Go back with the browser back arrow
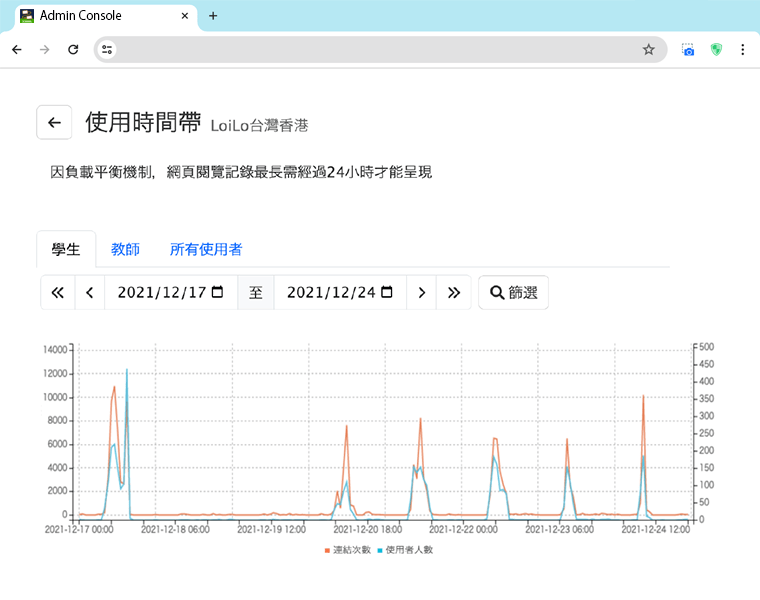Viewport: 760px width, 600px height. coord(17,49)
